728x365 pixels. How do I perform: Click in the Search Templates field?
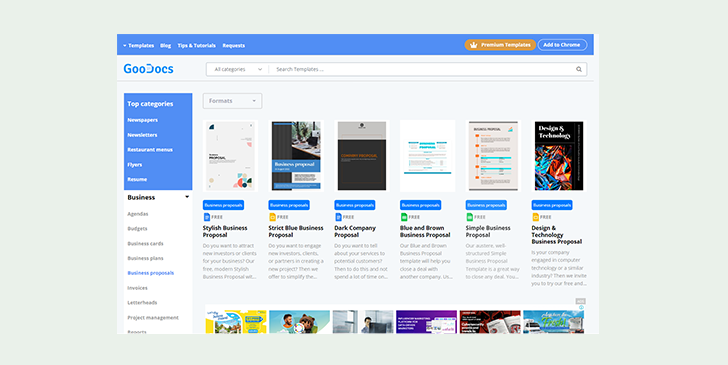pyautogui.click(x=422, y=69)
